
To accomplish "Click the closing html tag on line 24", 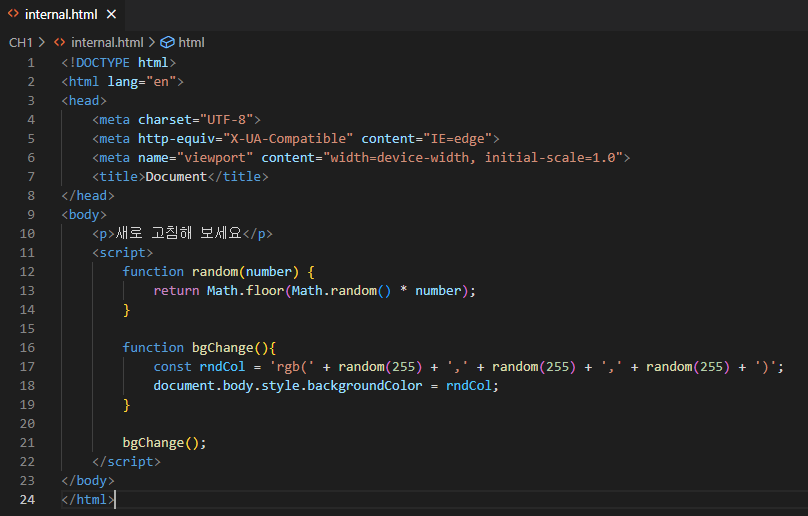I will [x=88, y=500].
